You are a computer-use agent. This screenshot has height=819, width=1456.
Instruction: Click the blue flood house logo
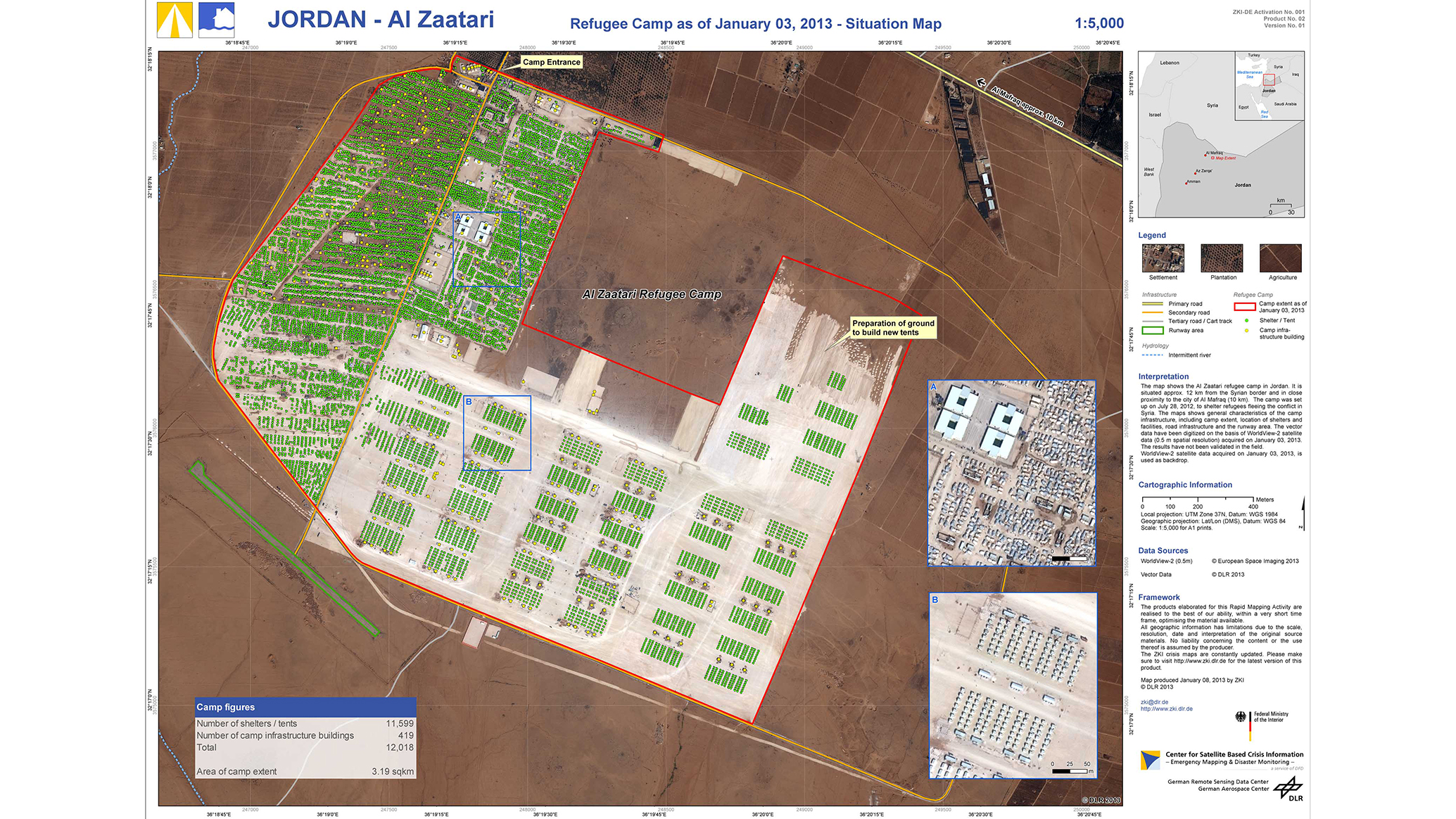(216, 20)
